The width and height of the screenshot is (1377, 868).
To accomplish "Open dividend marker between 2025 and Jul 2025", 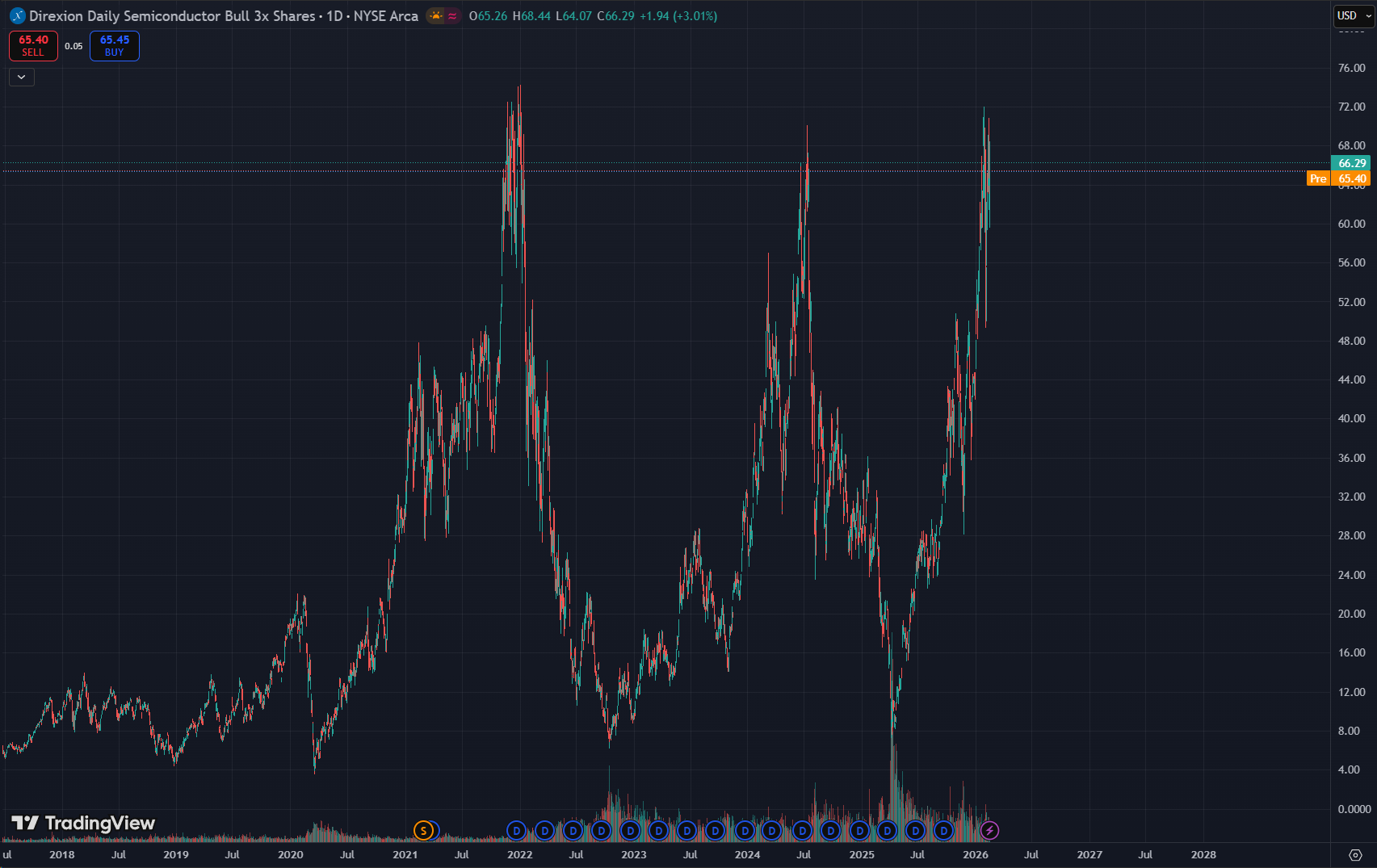I will click(x=888, y=830).
